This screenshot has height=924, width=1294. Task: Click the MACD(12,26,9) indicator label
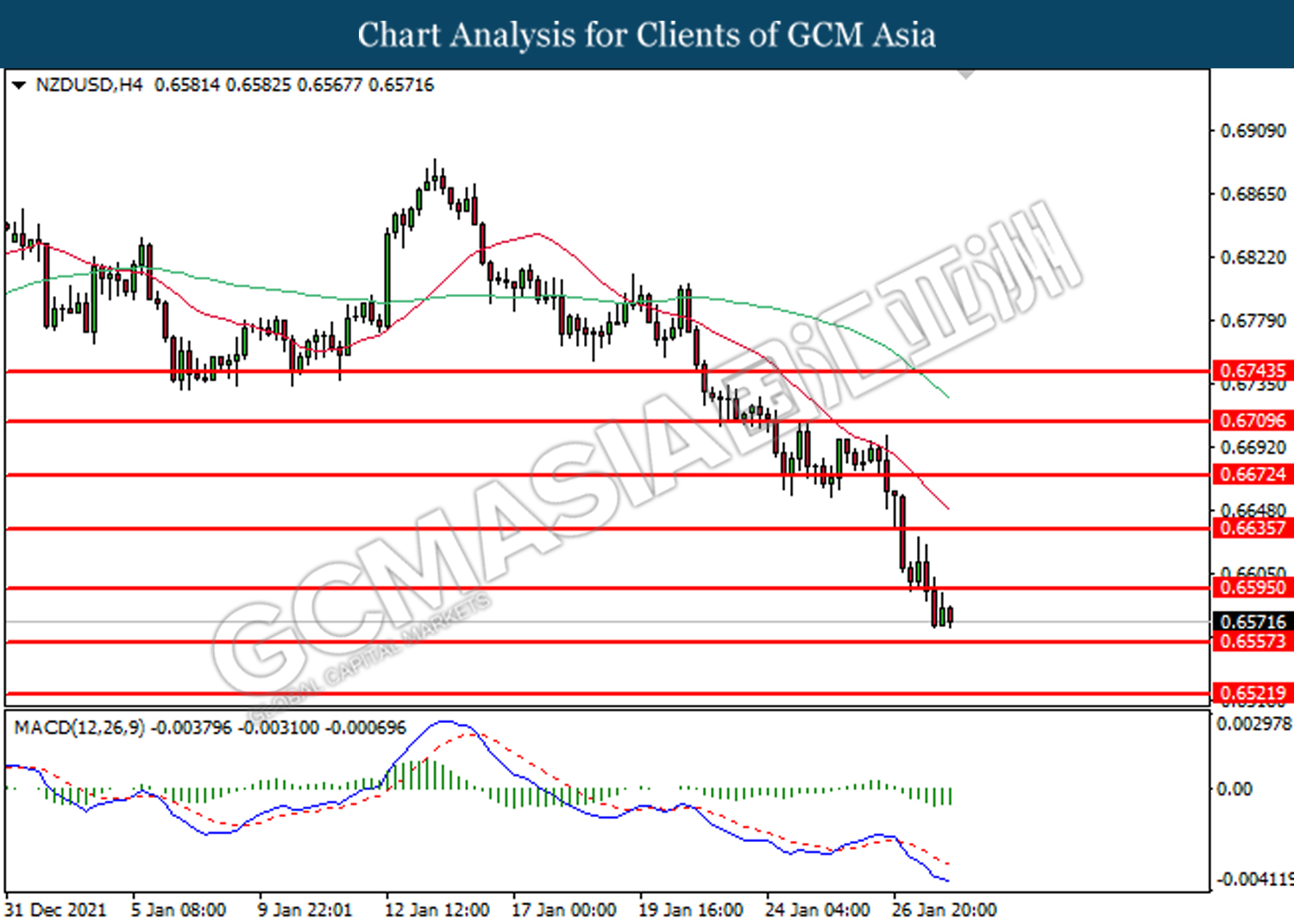(x=79, y=727)
